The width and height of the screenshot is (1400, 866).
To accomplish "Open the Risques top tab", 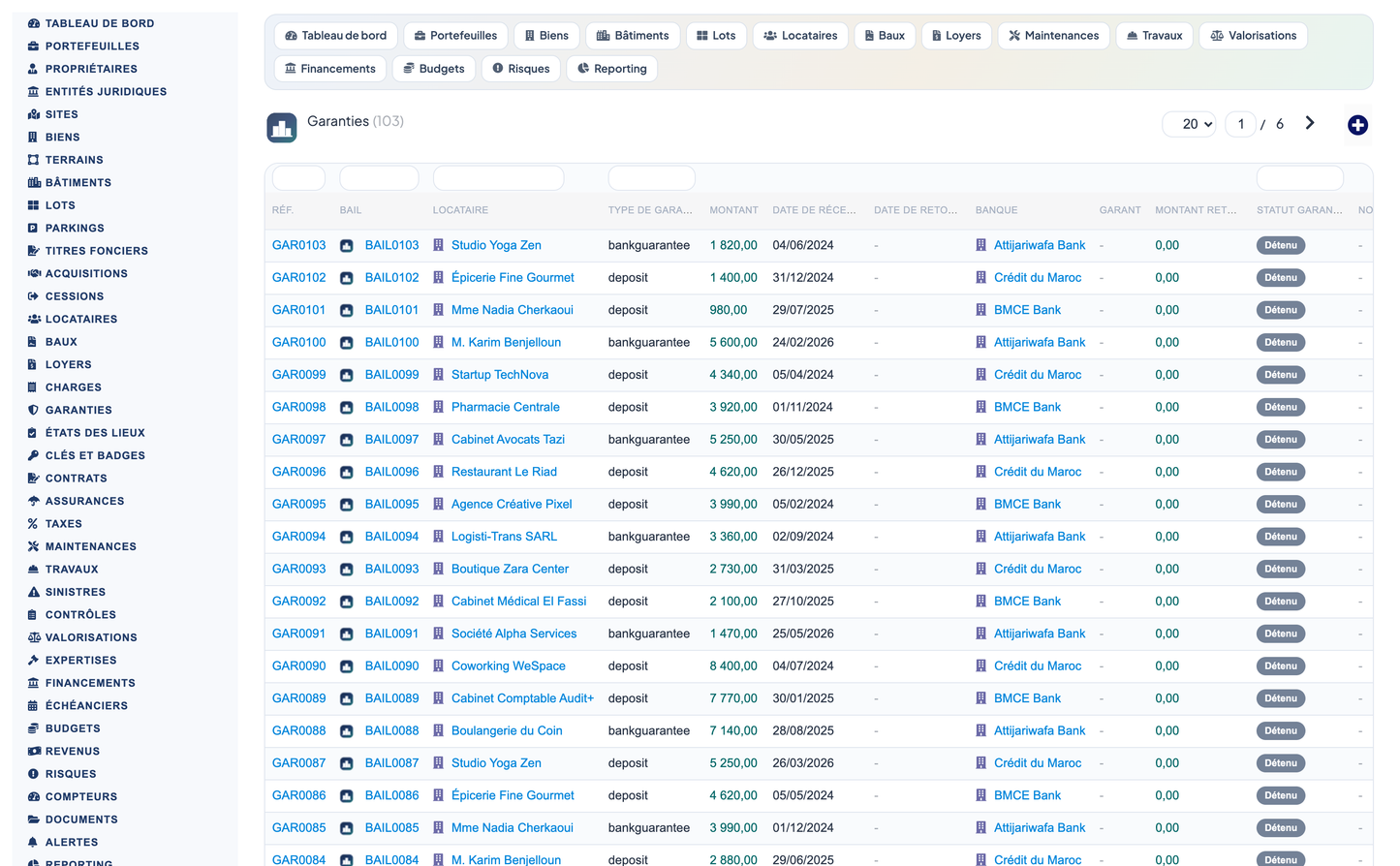I will (x=521, y=69).
